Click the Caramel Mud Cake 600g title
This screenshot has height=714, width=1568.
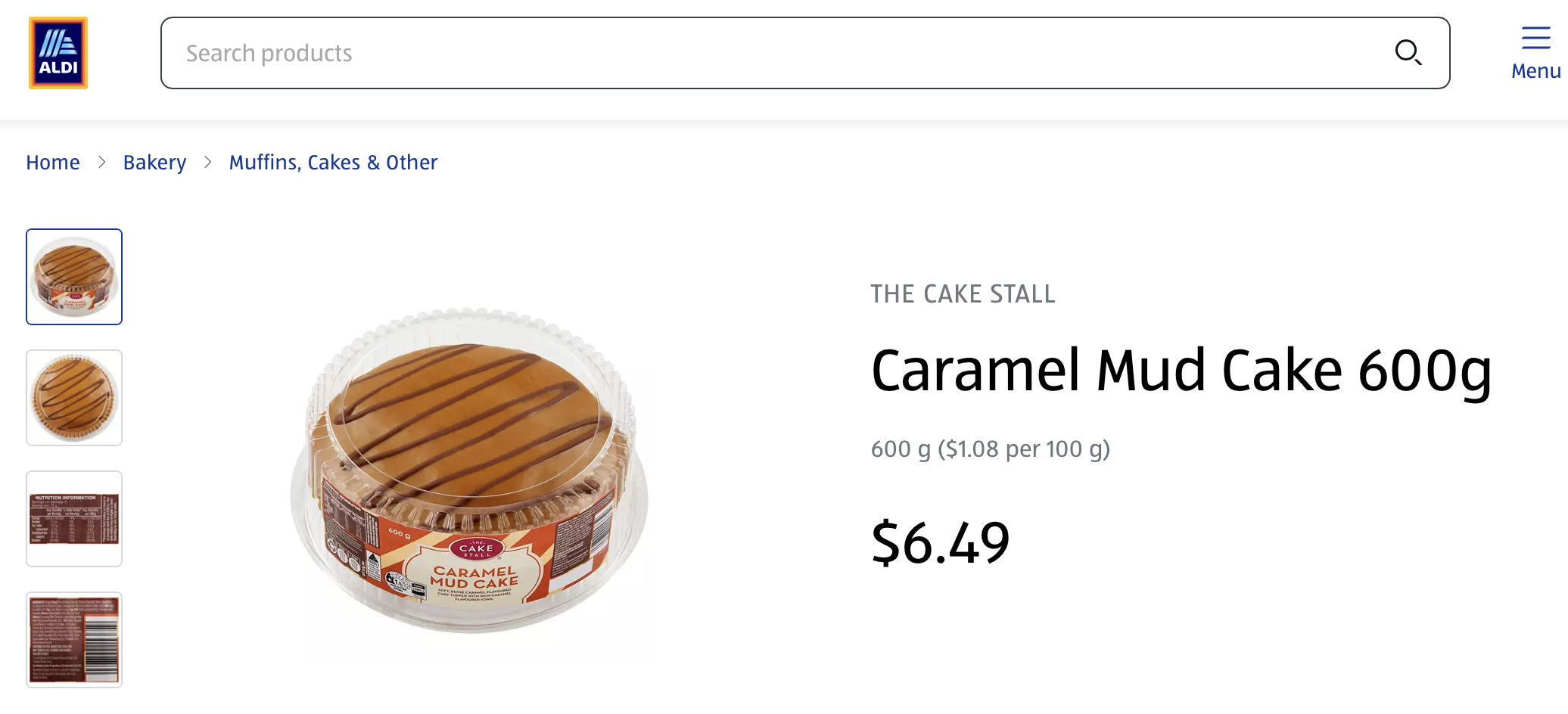pyautogui.click(x=1181, y=371)
